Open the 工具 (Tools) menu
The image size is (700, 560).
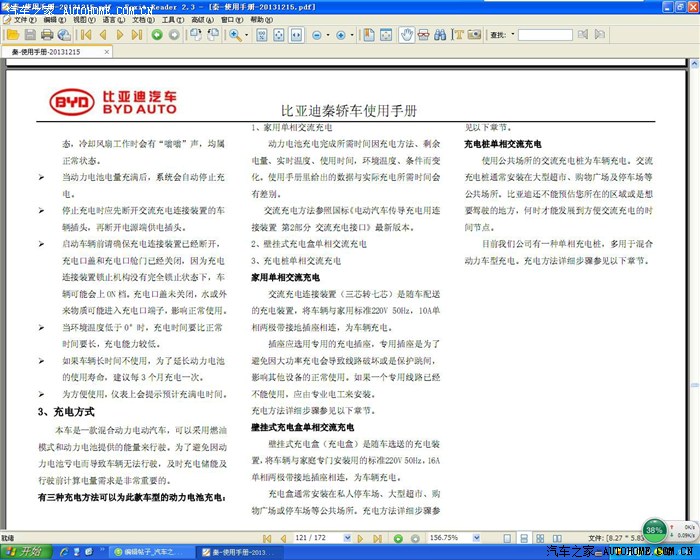(x=171, y=19)
